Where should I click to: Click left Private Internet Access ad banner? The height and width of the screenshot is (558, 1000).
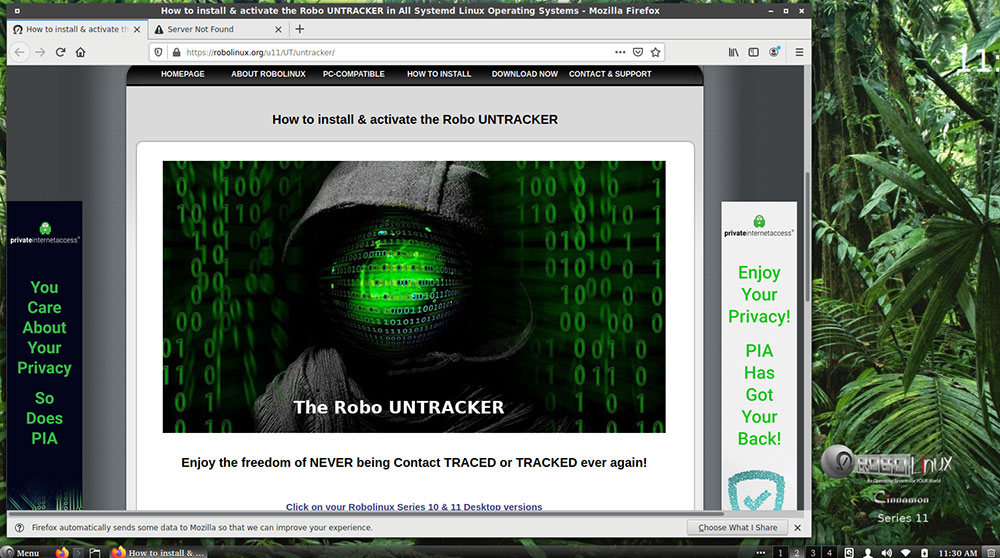pyautogui.click(x=45, y=355)
